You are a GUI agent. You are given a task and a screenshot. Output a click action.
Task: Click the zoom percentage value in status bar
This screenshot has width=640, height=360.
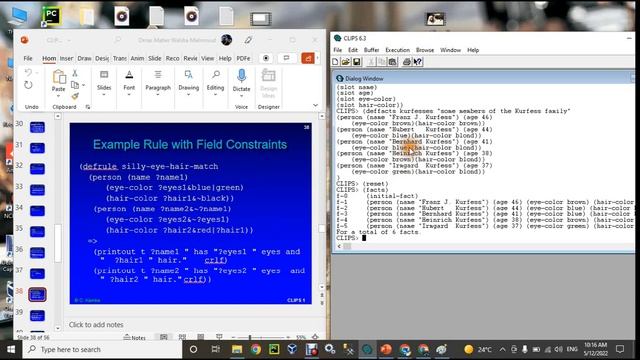301,338
